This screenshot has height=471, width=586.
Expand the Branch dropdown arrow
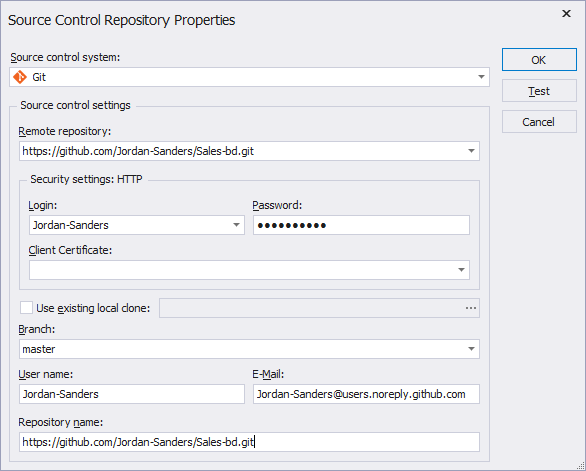coord(471,349)
